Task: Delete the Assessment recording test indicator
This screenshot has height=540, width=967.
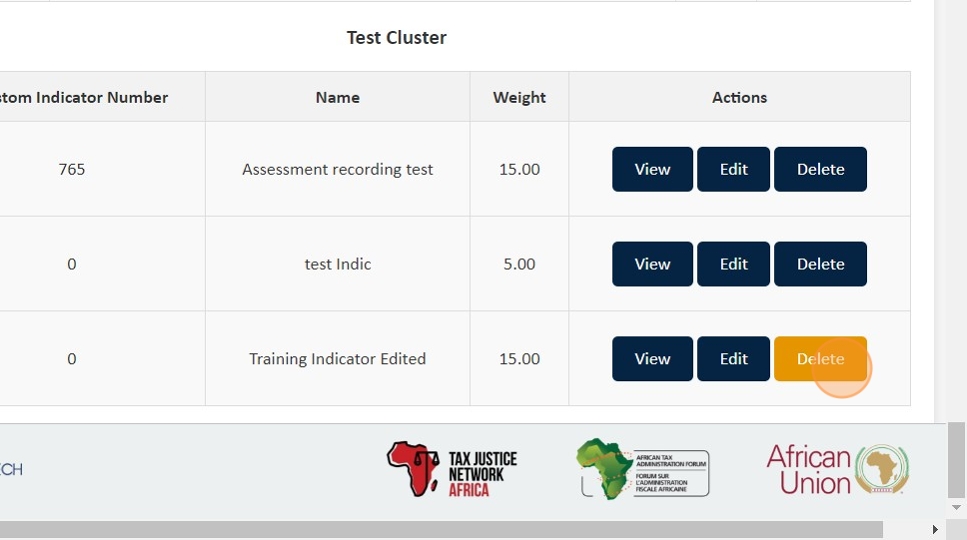Action: coord(820,169)
